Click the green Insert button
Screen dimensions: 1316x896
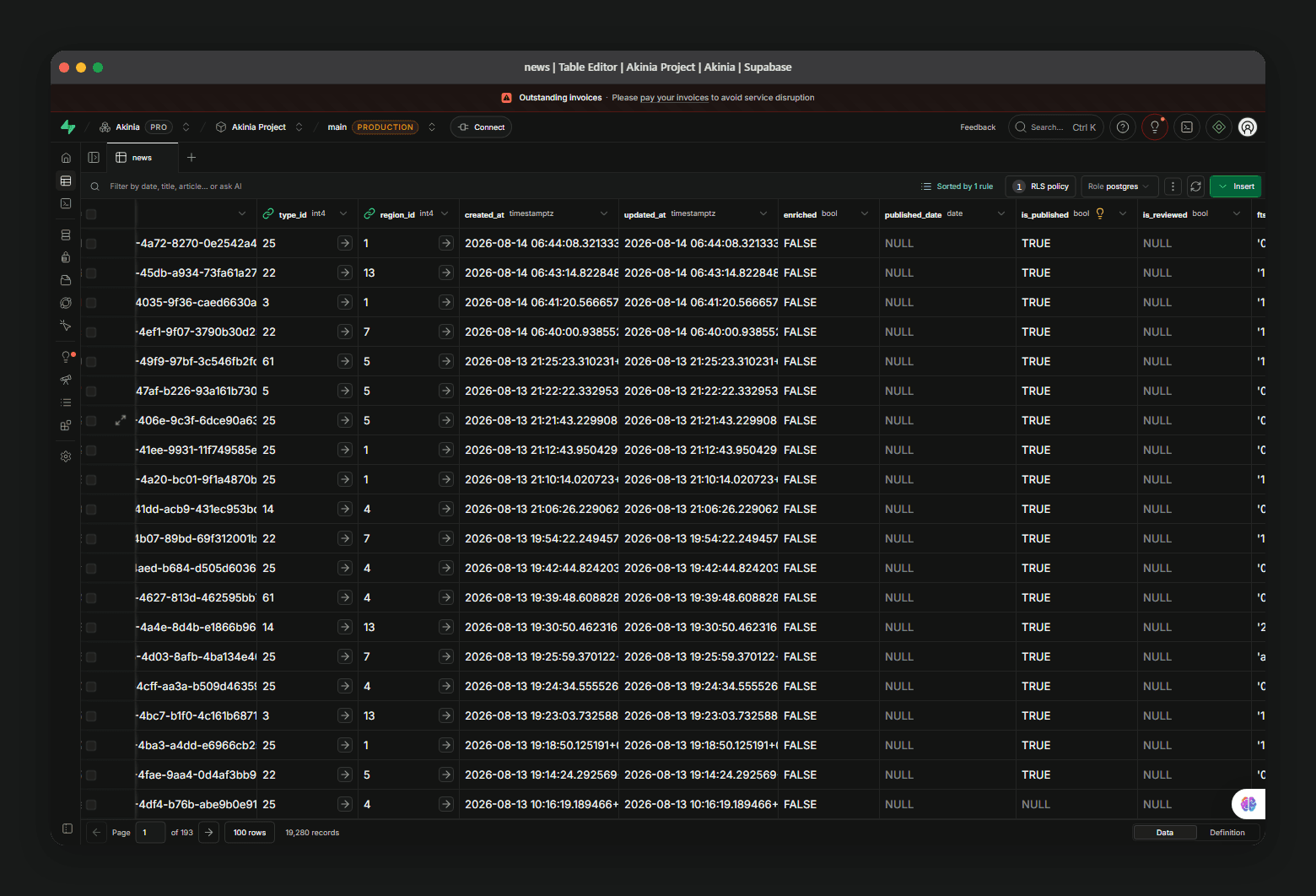(1236, 186)
